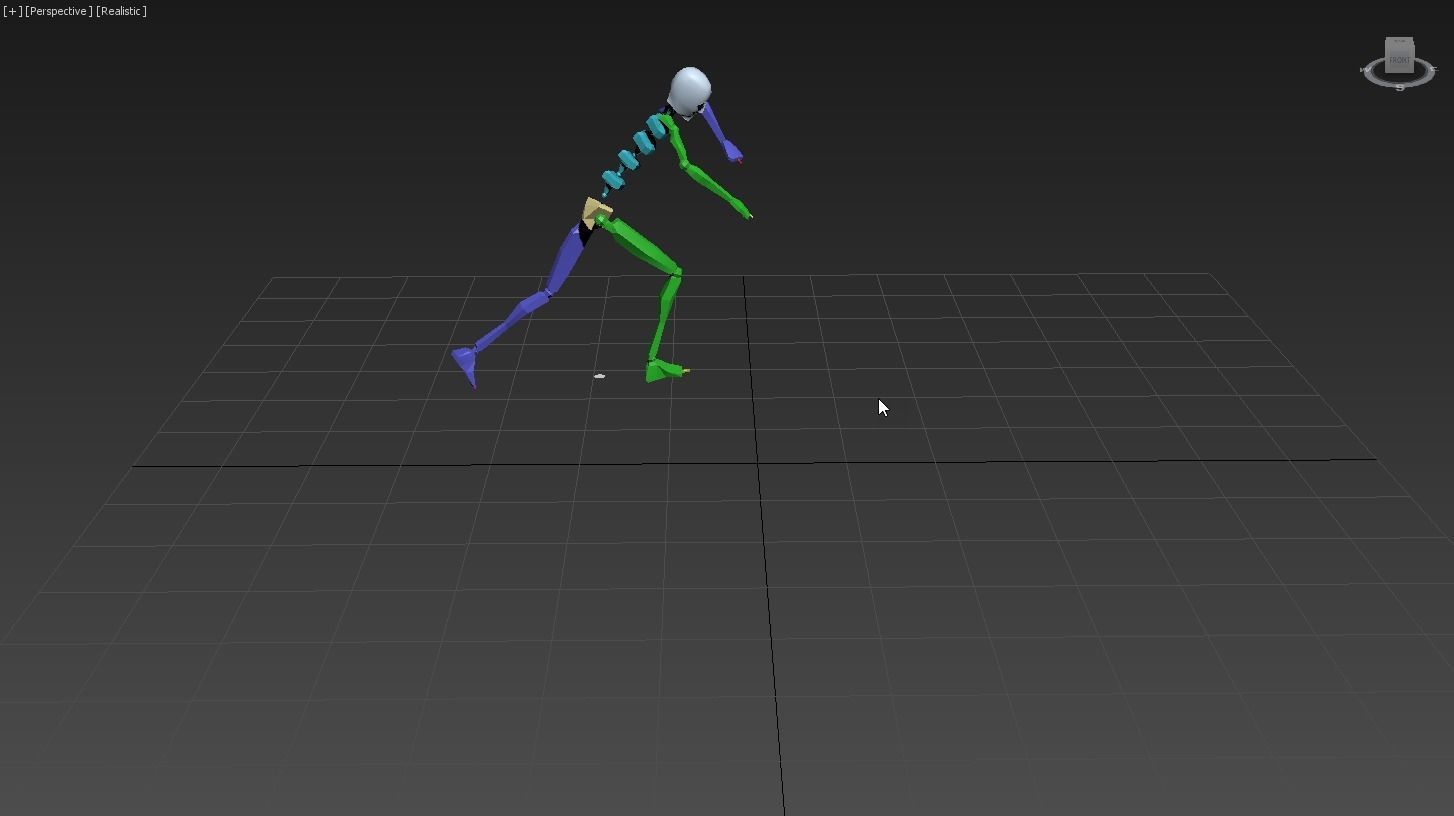Click the S compass direction on ViewCube ring

click(x=1399, y=88)
